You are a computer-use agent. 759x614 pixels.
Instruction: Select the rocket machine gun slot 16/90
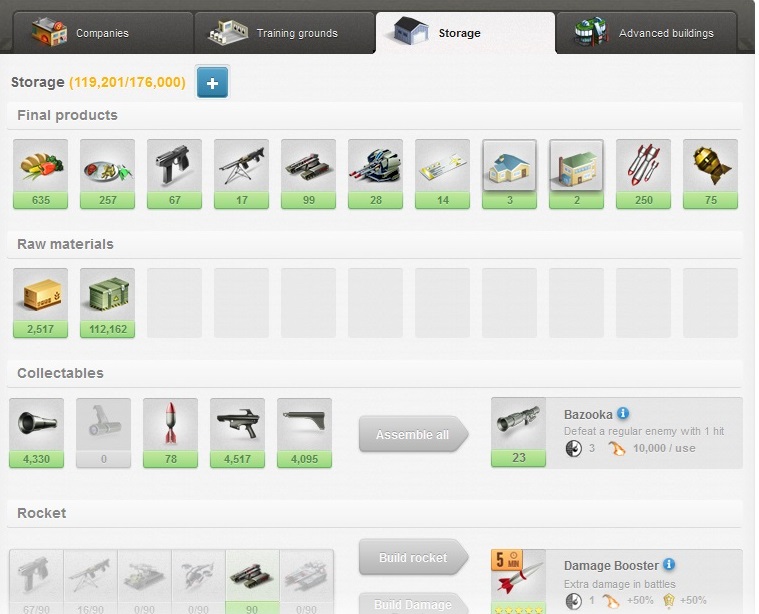tap(91, 582)
